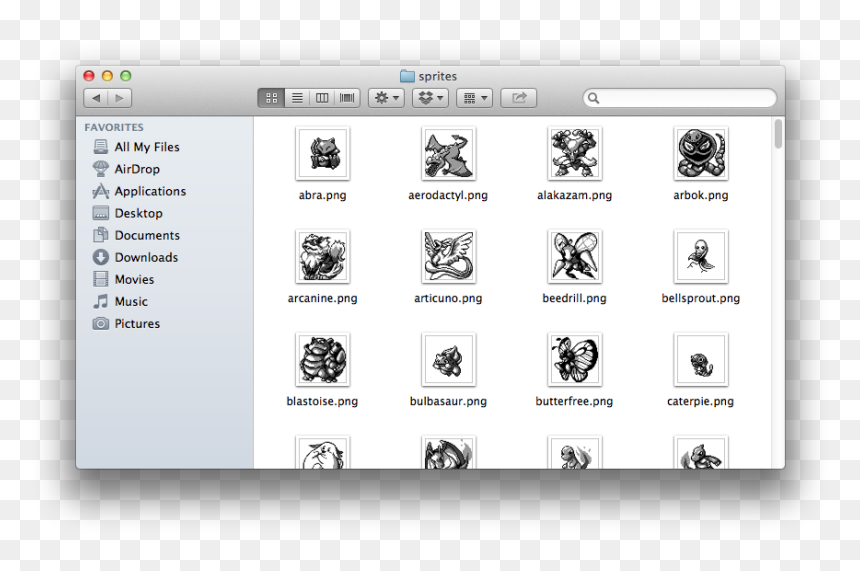Select the articuno.png sprite thumbnail
860x571 pixels.
[449, 257]
